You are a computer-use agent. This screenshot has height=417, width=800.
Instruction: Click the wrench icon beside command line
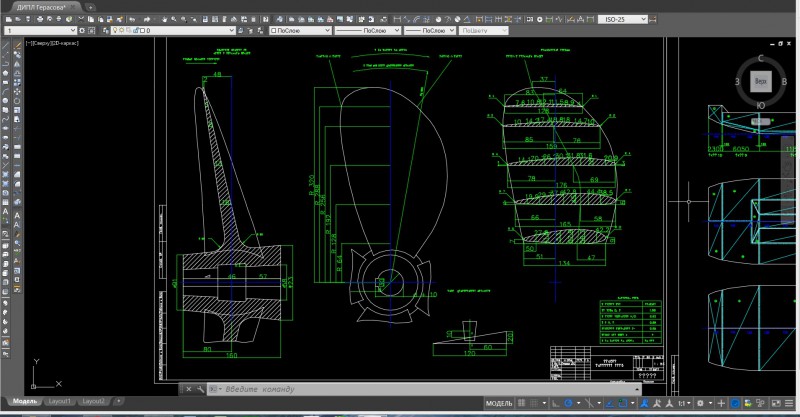(x=201, y=389)
